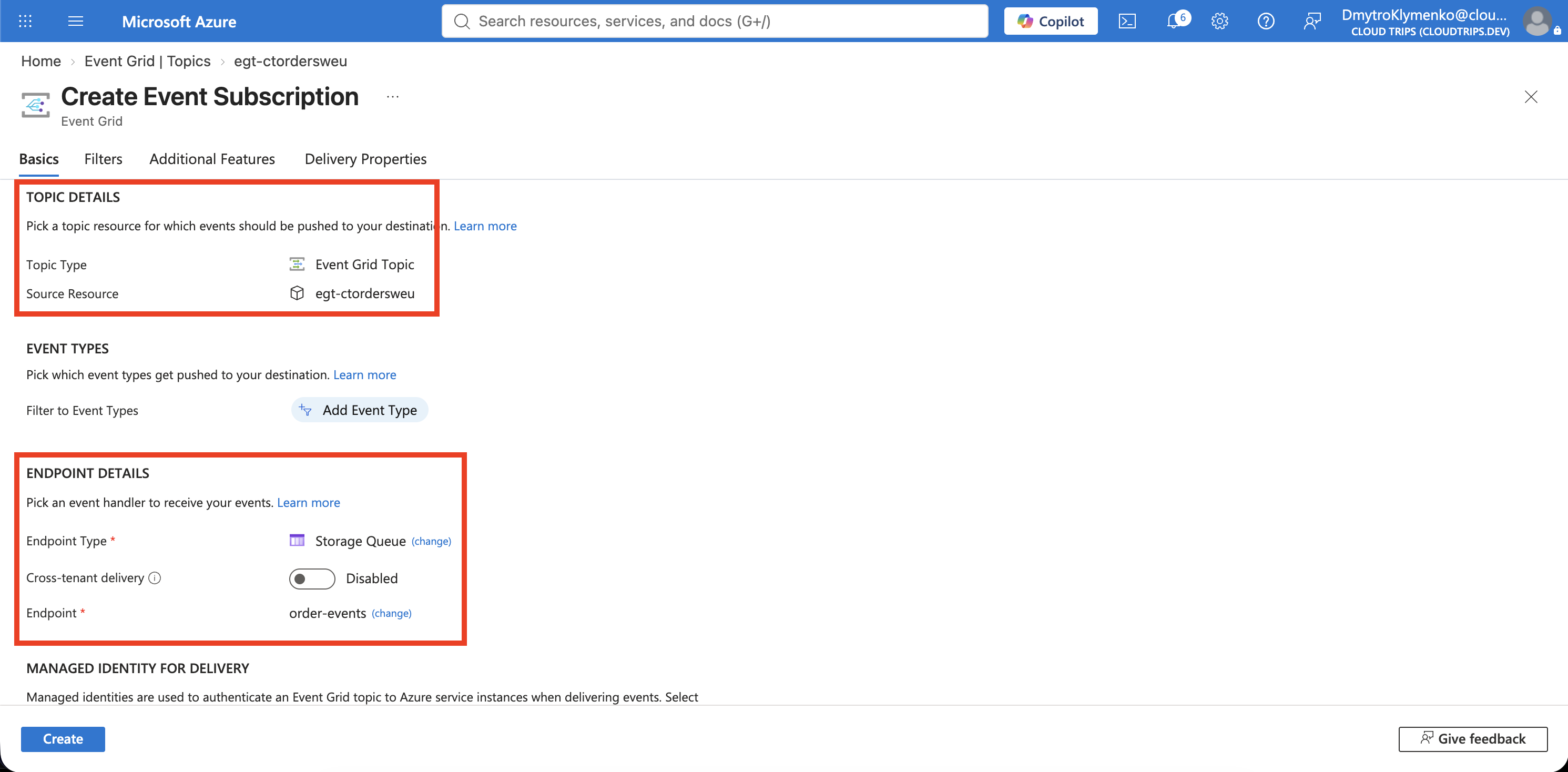Open the Delivery Properties tab
Image resolution: width=1568 pixels, height=772 pixels.
tap(365, 159)
